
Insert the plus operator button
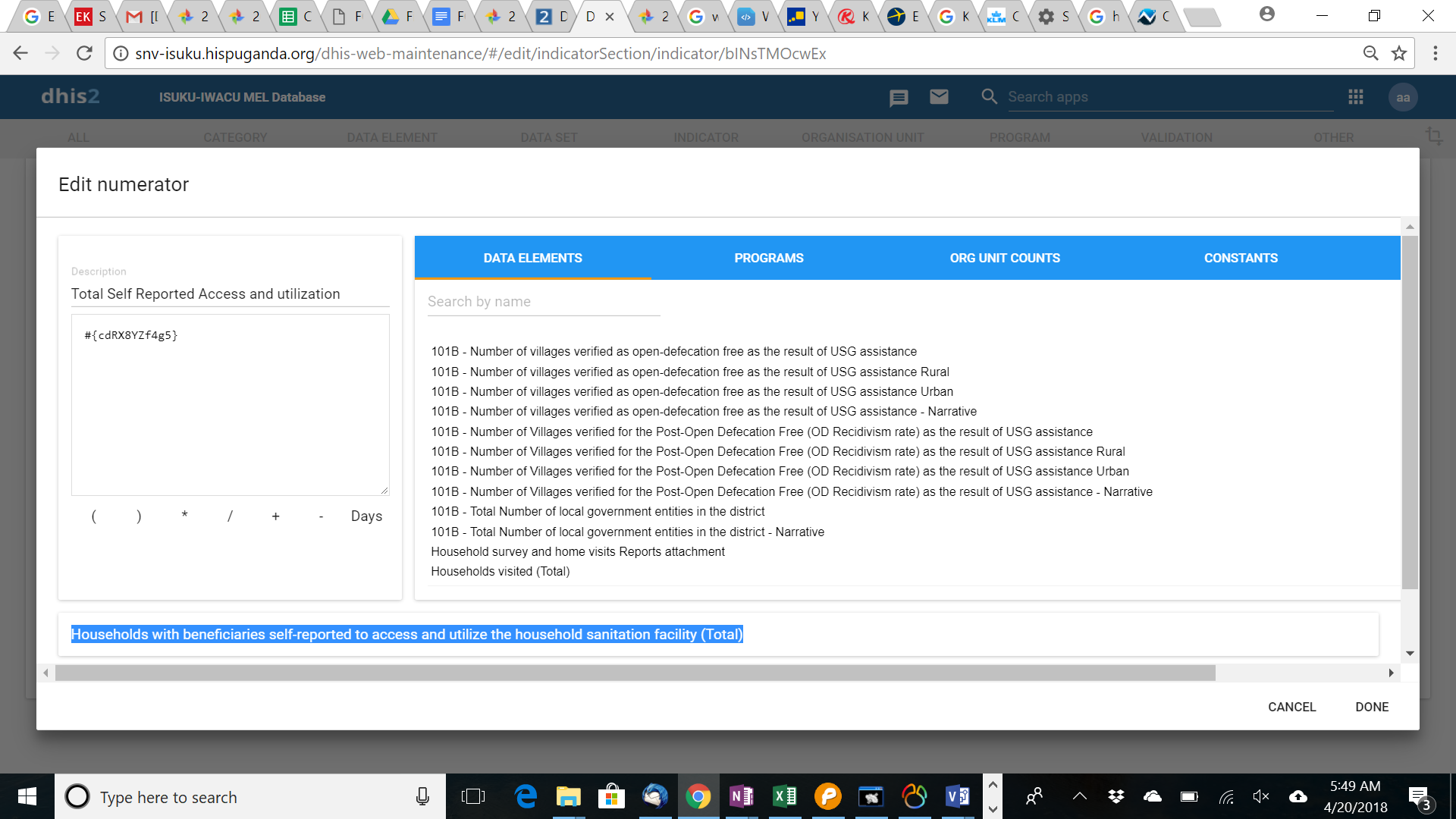pos(275,516)
